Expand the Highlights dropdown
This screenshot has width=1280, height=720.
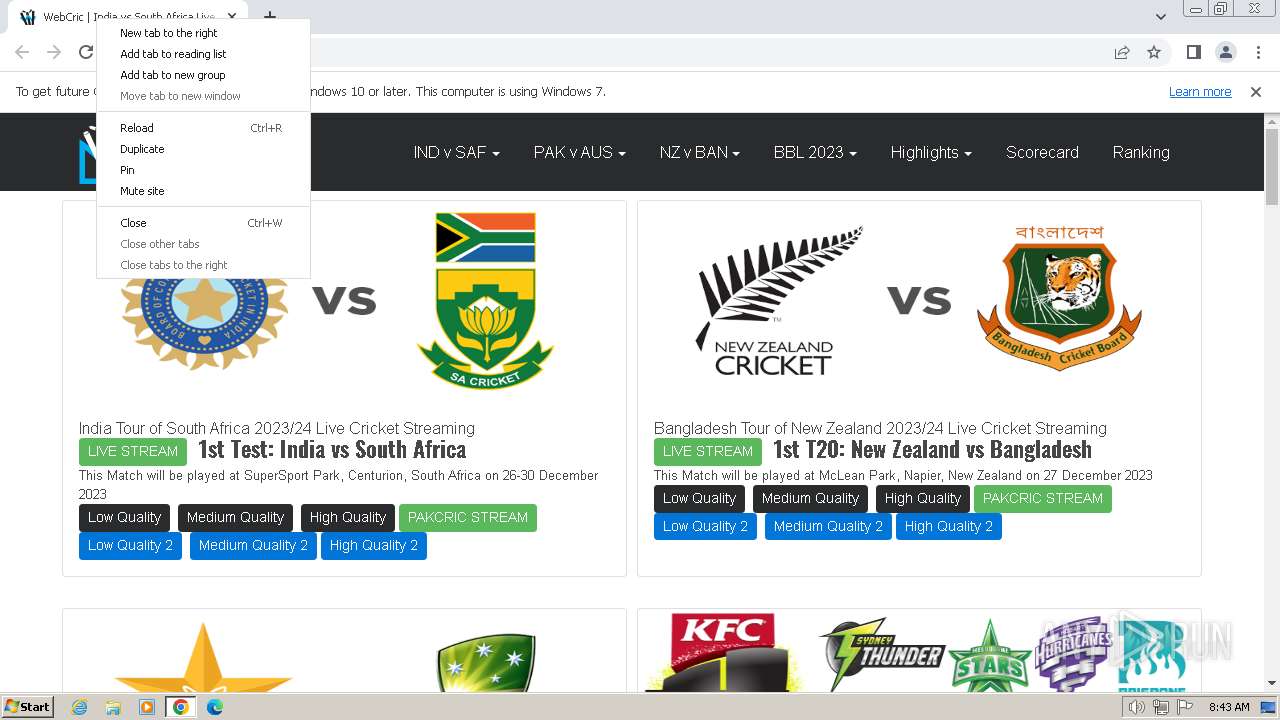pyautogui.click(x=931, y=152)
